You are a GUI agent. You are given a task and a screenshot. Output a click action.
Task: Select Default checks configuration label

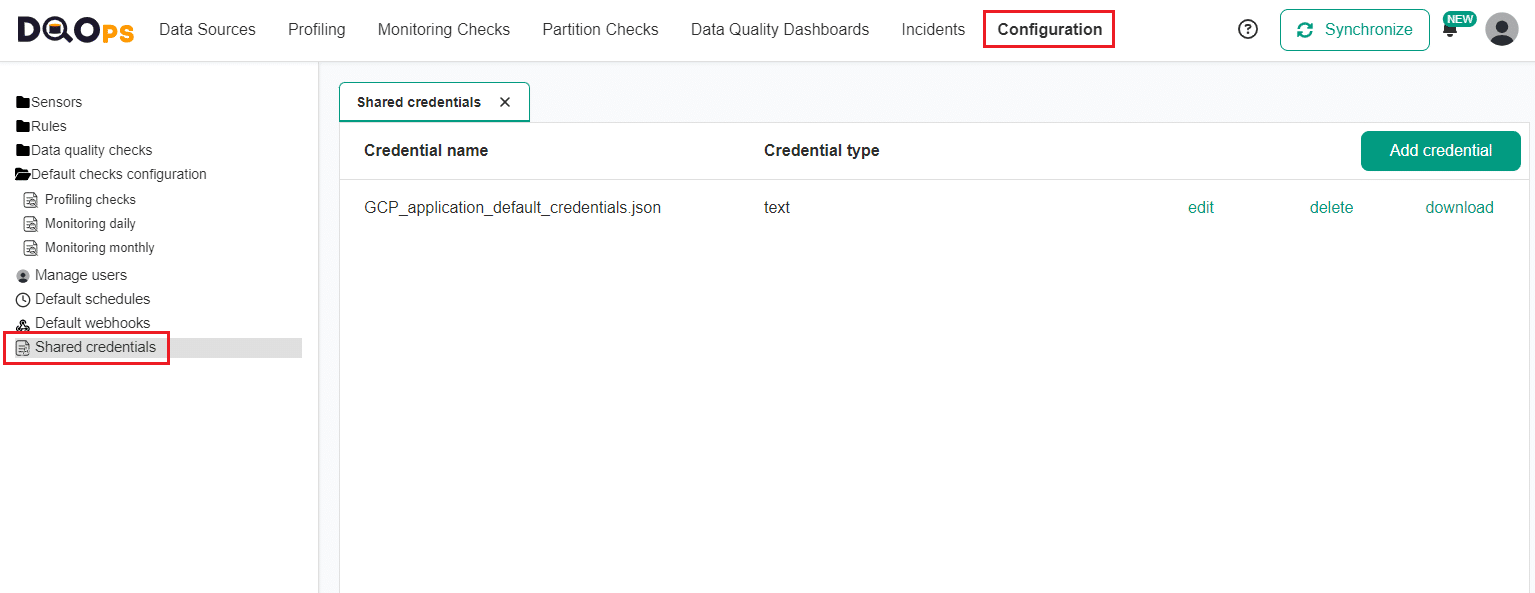tap(119, 174)
